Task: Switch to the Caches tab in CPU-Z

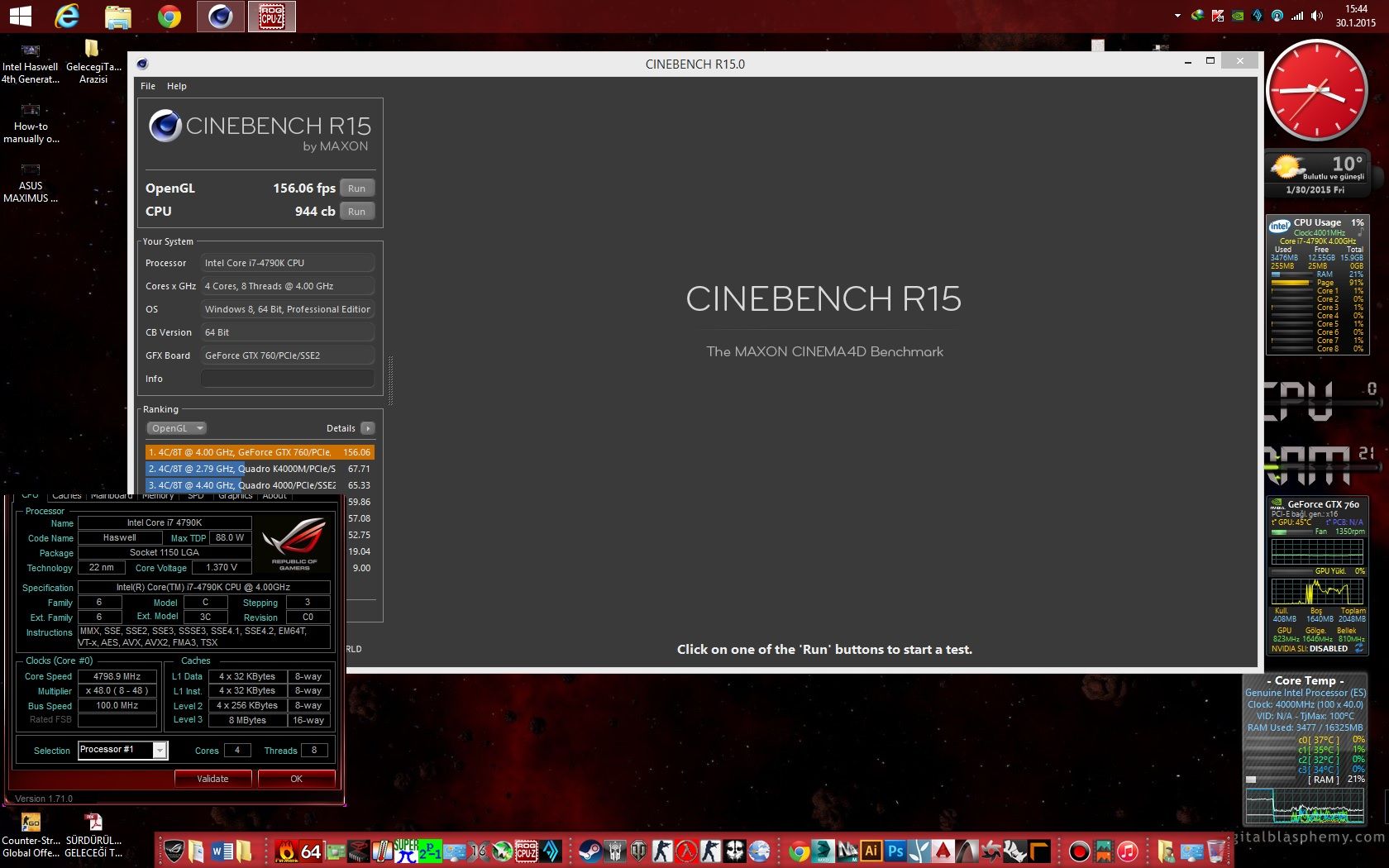Action: tap(66, 496)
